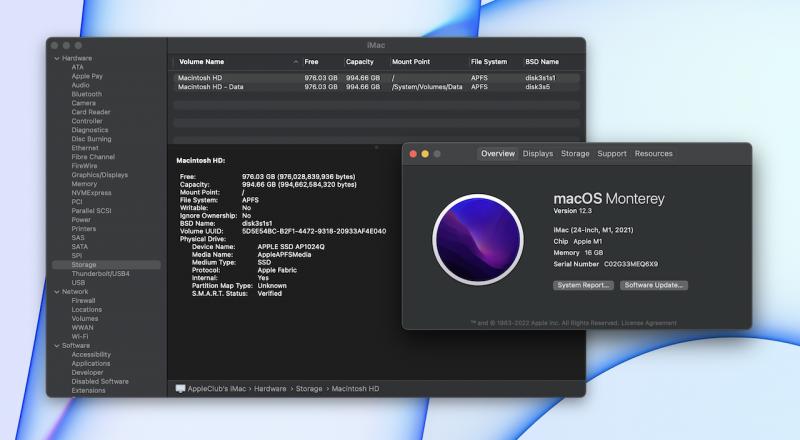The image size is (800, 440).
Task: Click the System Report button
Action: tap(583, 285)
